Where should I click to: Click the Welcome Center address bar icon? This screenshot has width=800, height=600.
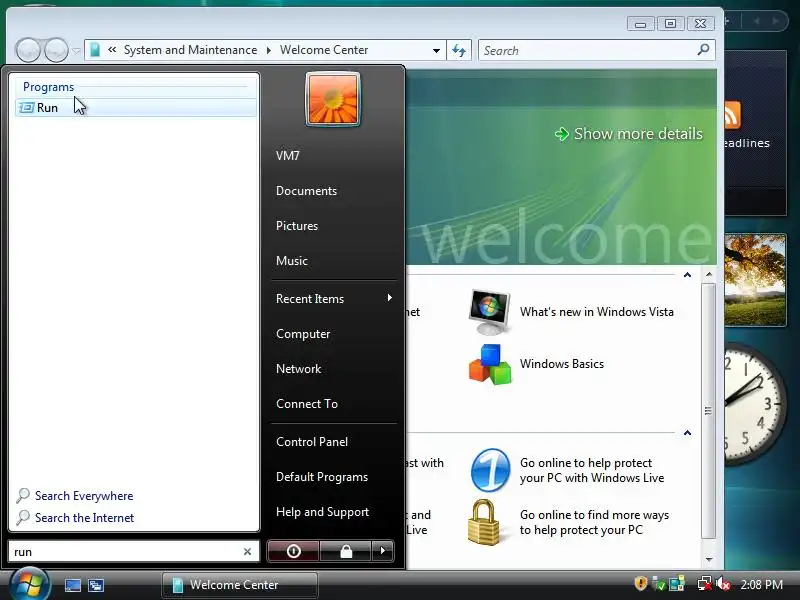pos(95,50)
